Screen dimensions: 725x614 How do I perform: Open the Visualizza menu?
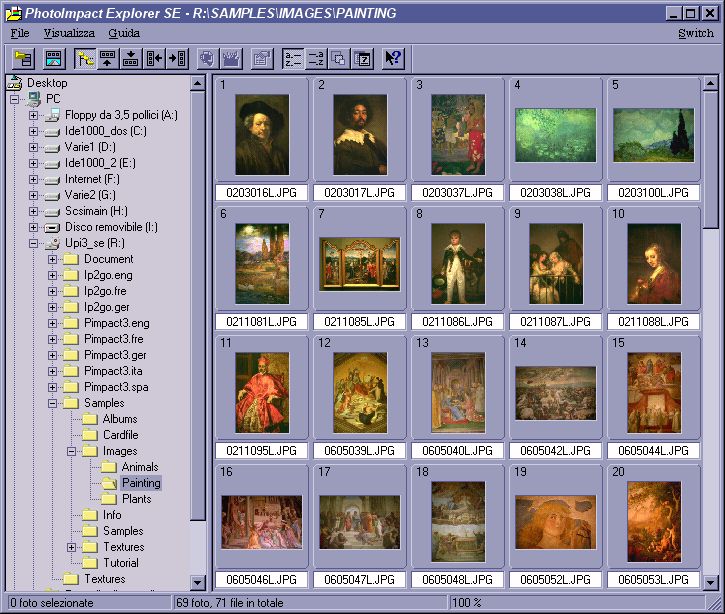click(69, 33)
